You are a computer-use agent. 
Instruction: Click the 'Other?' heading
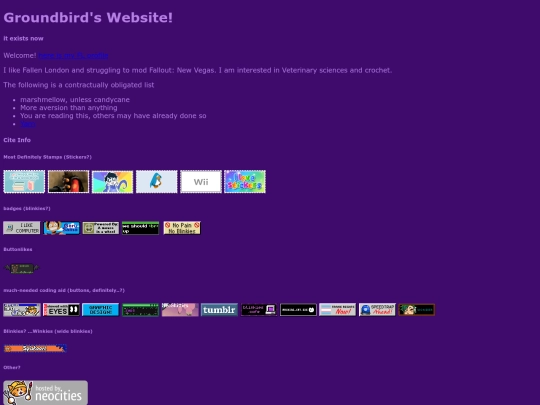point(12,367)
